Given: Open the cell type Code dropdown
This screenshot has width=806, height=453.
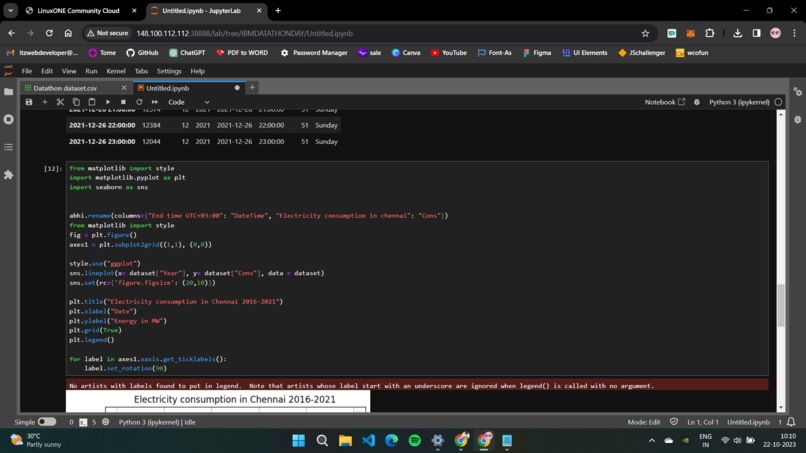Looking at the screenshot, I should point(188,102).
